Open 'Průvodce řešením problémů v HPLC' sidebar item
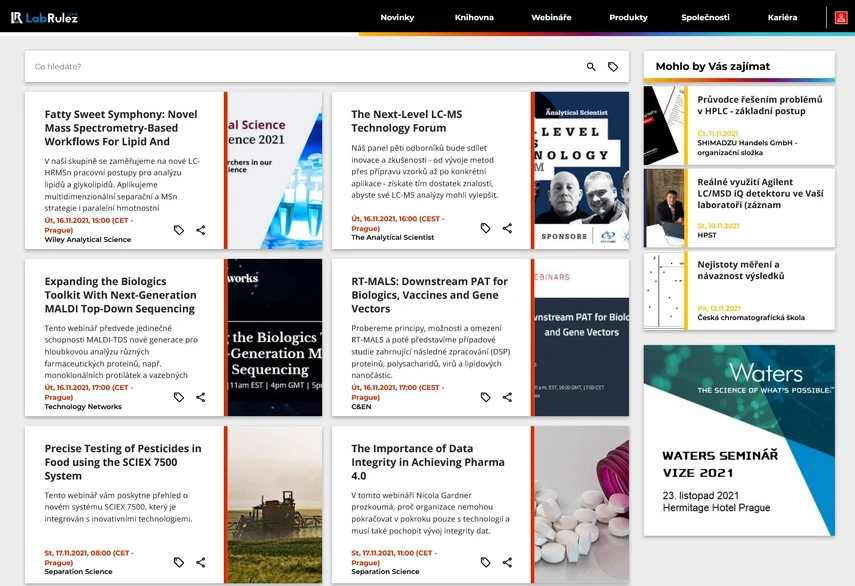 (760, 105)
